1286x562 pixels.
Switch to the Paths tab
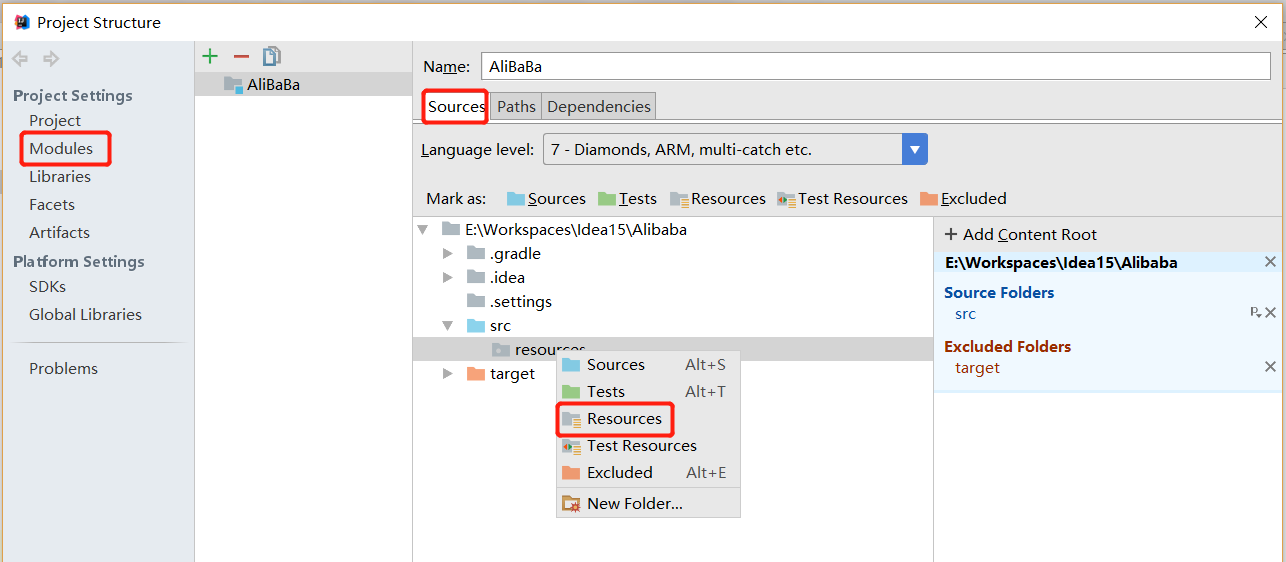coord(516,106)
